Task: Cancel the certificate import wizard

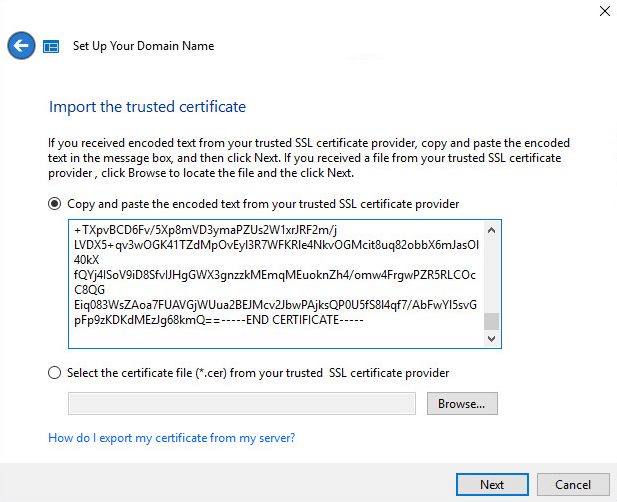Action: pos(573,484)
